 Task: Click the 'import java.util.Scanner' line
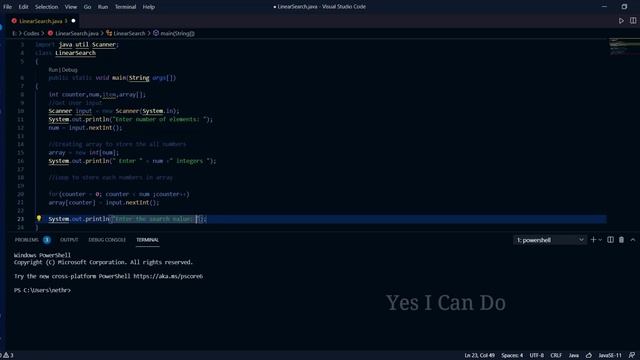[77, 44]
